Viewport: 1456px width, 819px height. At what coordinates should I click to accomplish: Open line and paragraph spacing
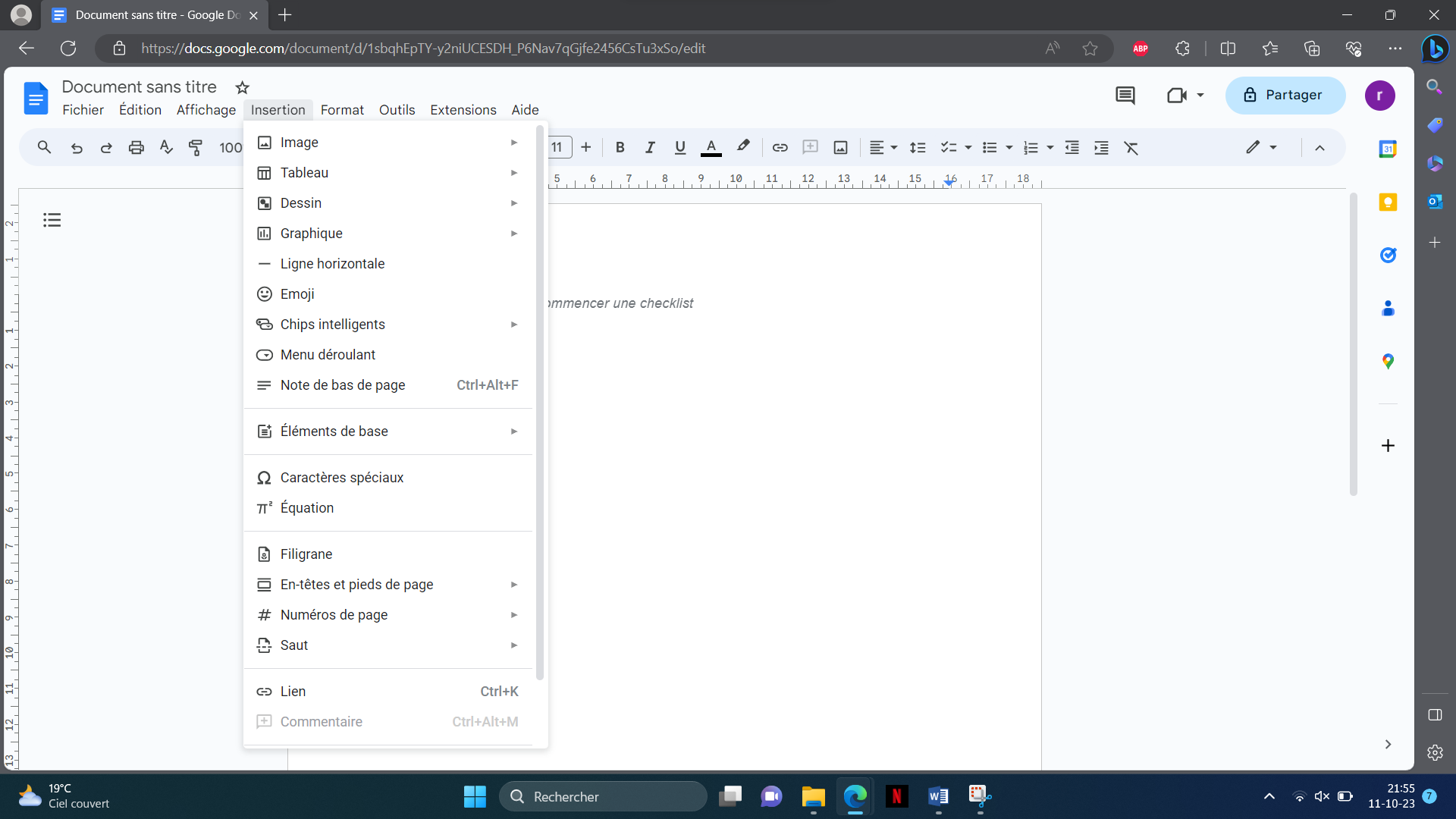pos(918,148)
